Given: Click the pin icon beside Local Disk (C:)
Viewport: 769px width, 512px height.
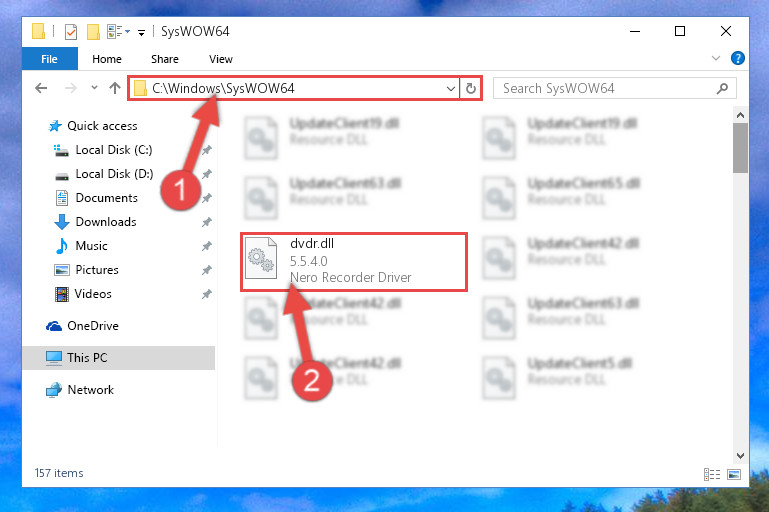Looking at the screenshot, I should click(x=207, y=150).
